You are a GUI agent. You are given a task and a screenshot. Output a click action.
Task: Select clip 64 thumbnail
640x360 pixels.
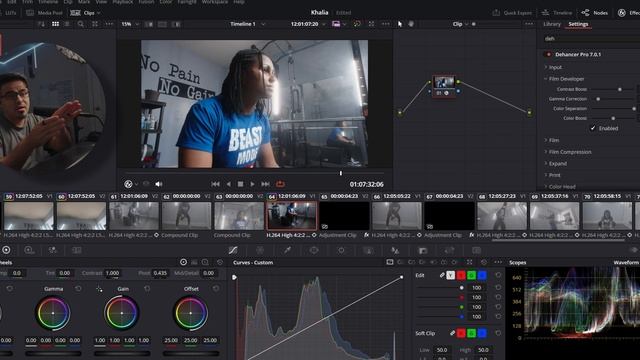(x=291, y=215)
